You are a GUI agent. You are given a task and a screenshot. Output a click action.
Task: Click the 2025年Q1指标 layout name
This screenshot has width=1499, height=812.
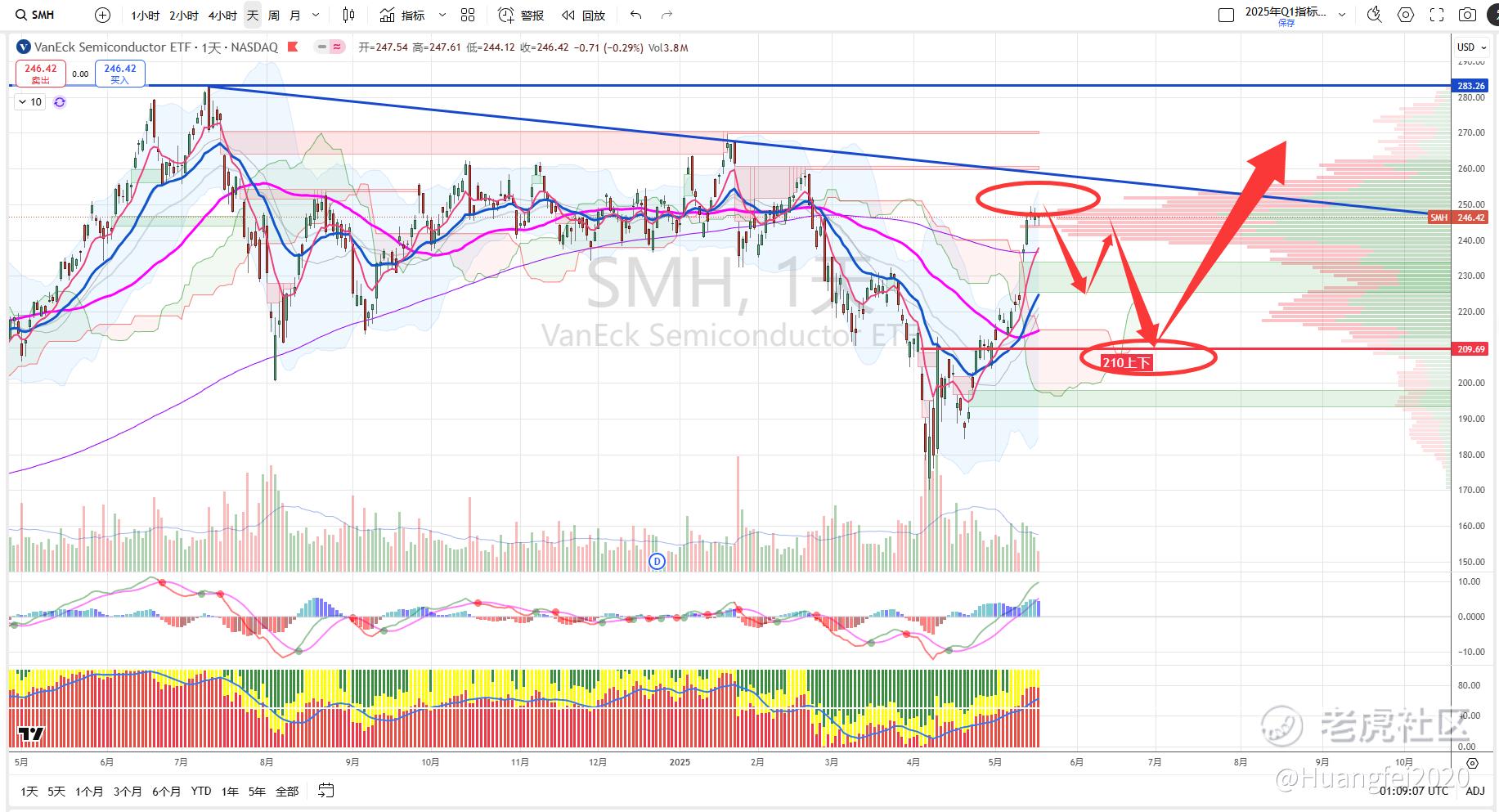coord(1286,11)
